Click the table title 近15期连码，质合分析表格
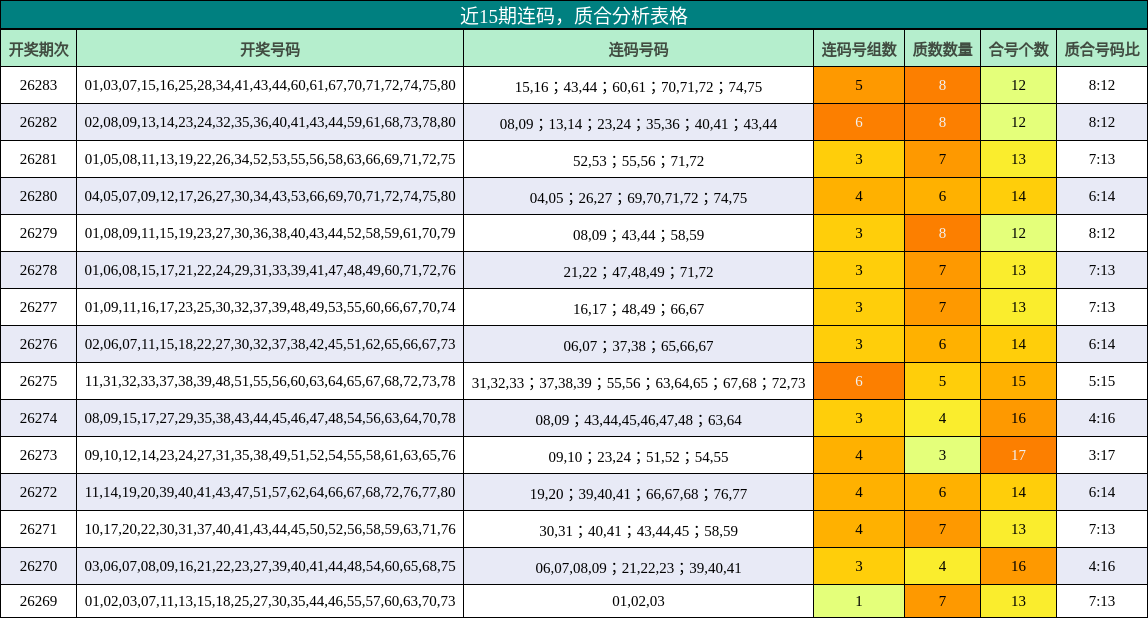 pos(574,15)
